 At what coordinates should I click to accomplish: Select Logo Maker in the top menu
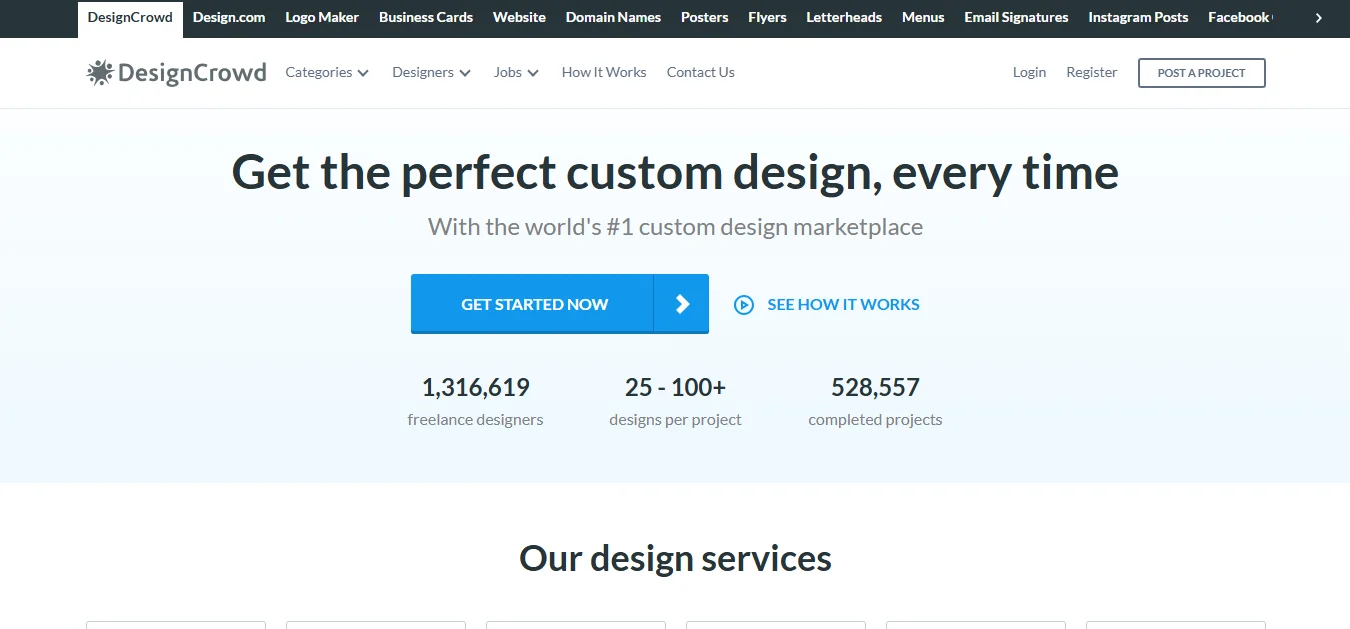(x=321, y=17)
